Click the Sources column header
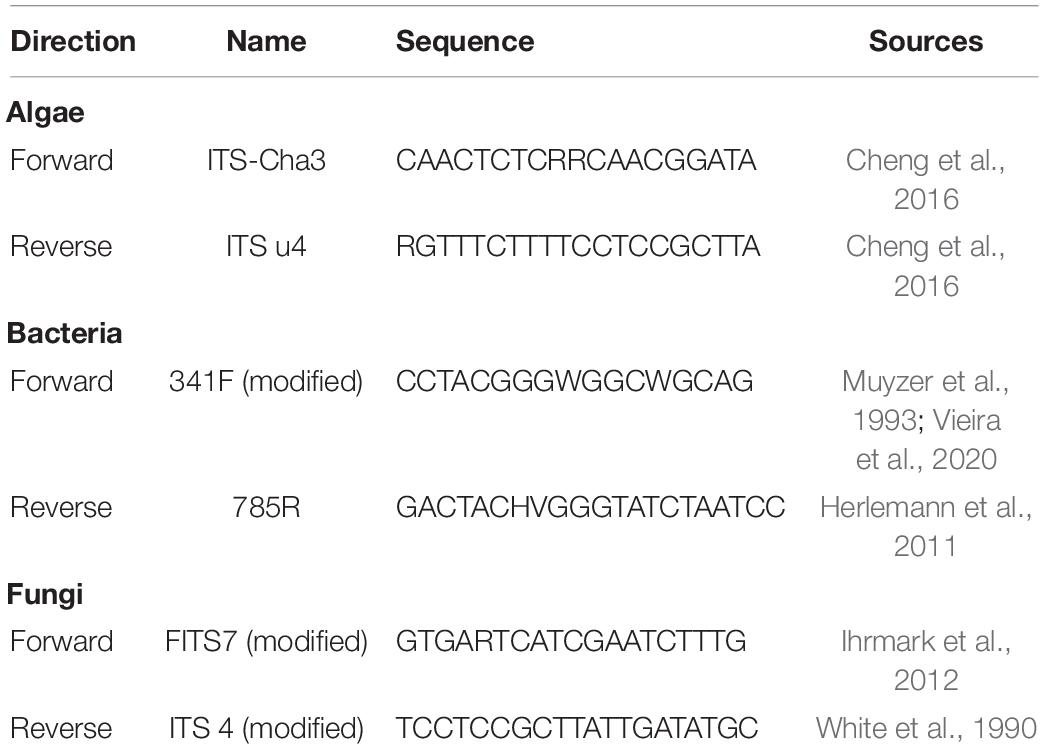1044x749 pixels. [x=925, y=41]
